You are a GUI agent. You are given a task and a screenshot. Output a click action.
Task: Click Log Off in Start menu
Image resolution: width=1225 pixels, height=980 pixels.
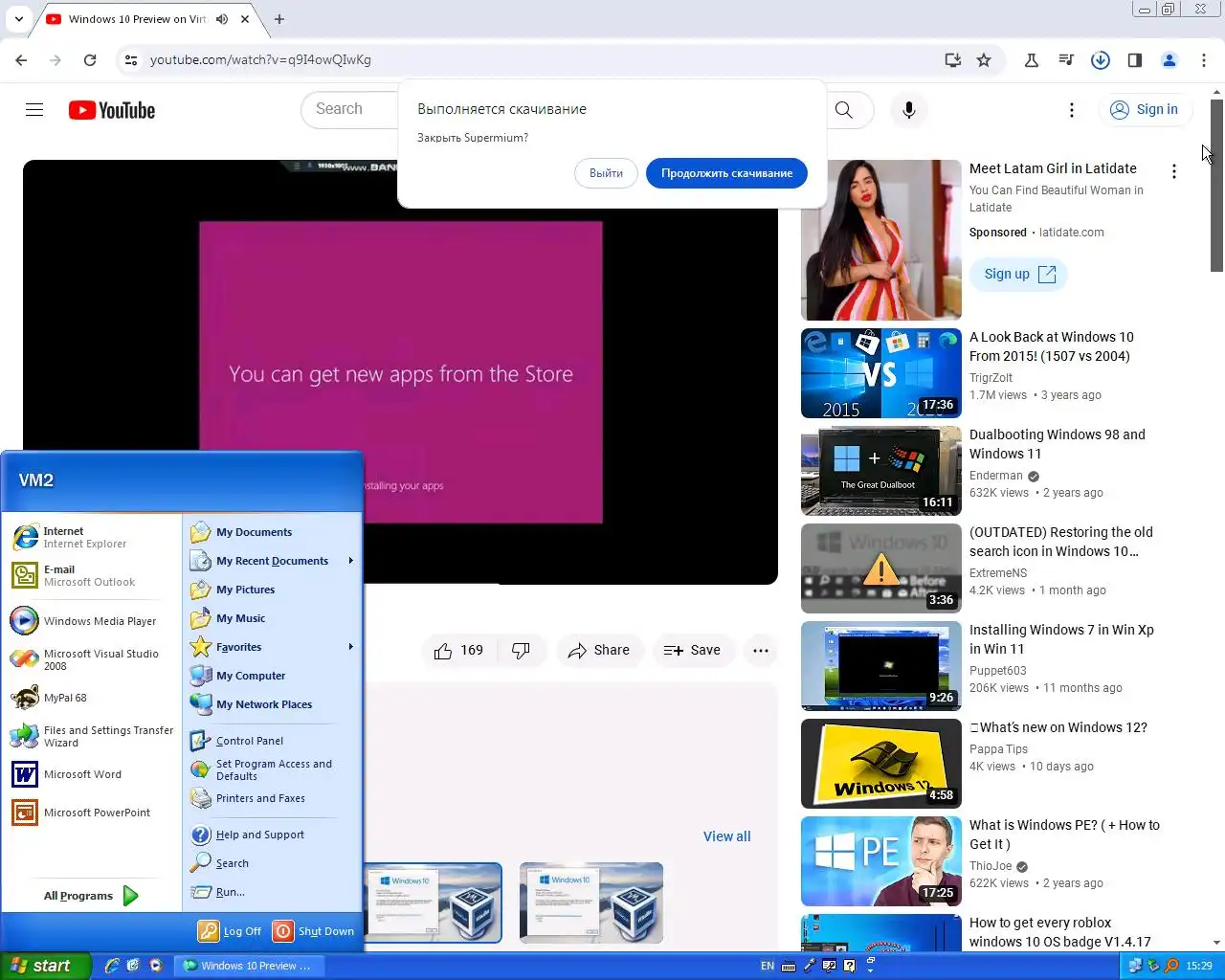point(230,931)
